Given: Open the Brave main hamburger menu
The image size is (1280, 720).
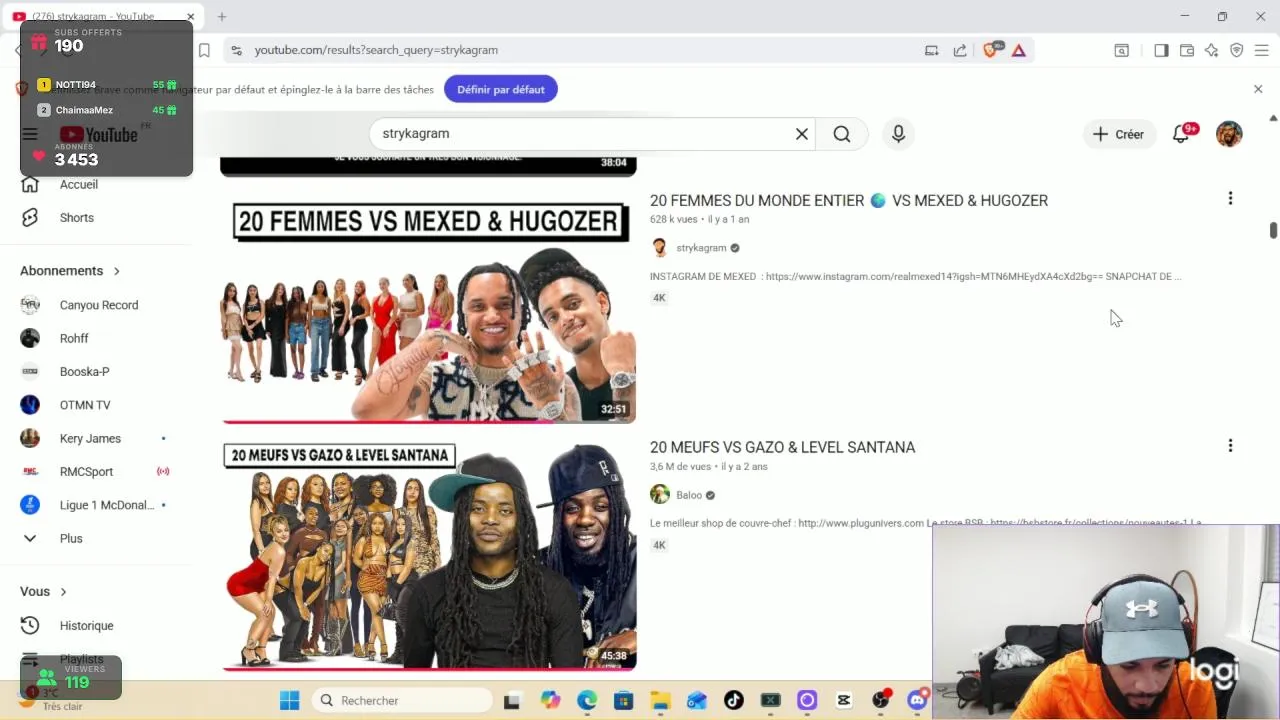Looking at the screenshot, I should click(1262, 50).
